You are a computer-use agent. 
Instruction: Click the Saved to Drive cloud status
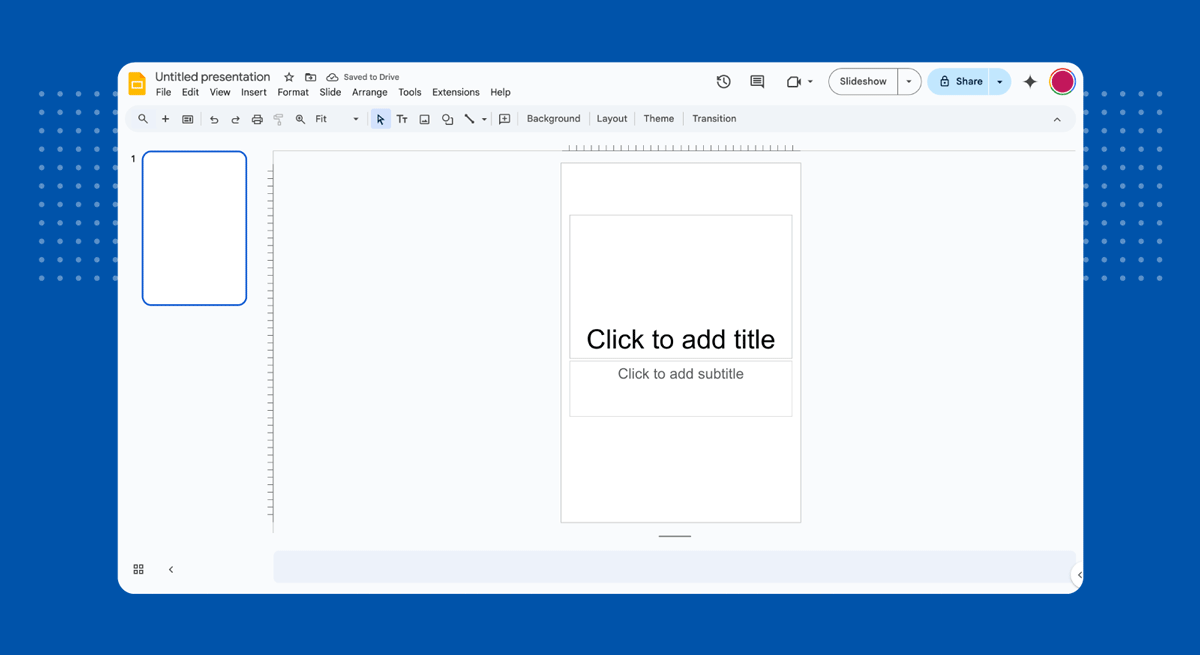pos(363,77)
